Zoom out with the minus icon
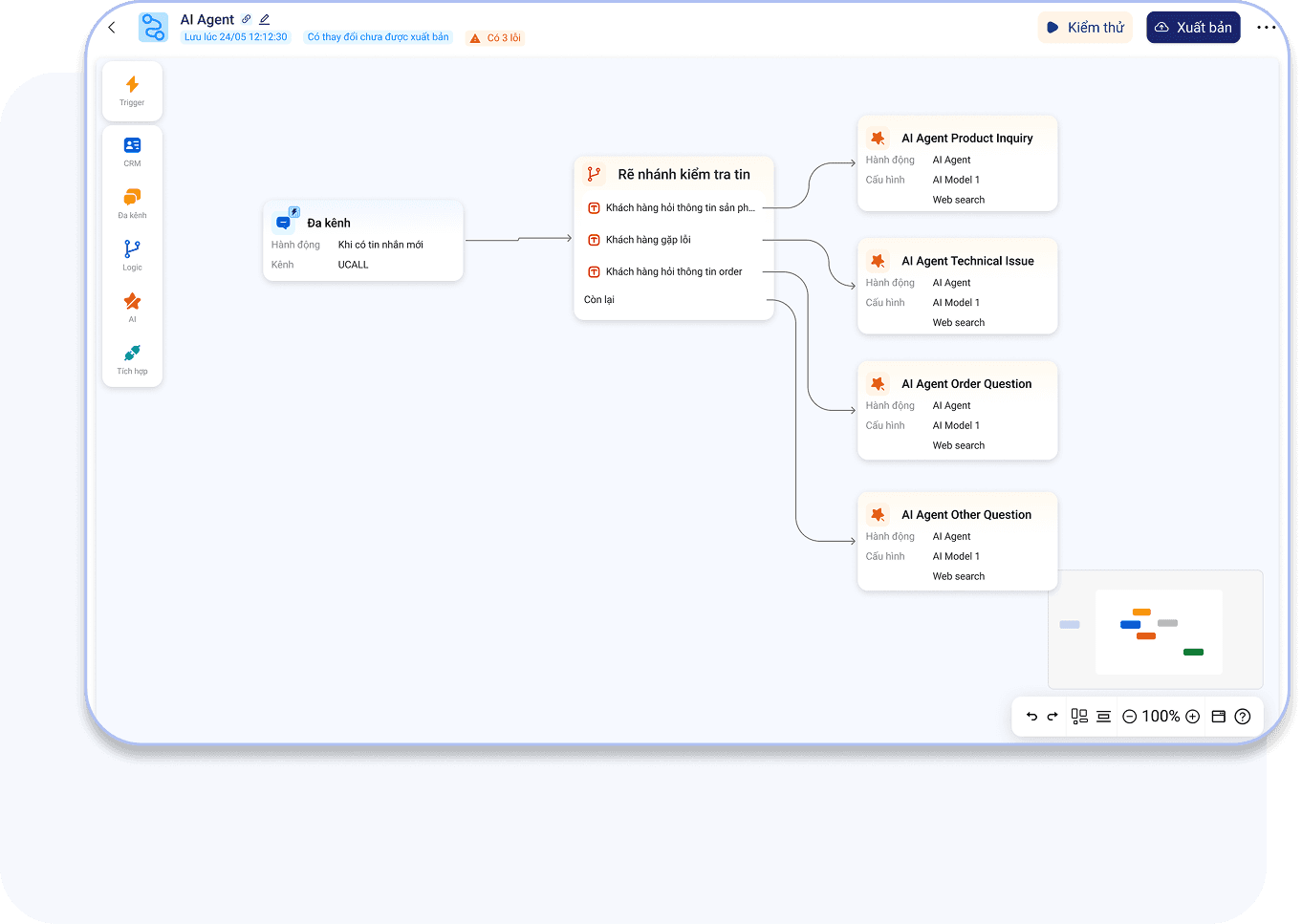The width and height of the screenshot is (1302, 924). 1129,717
